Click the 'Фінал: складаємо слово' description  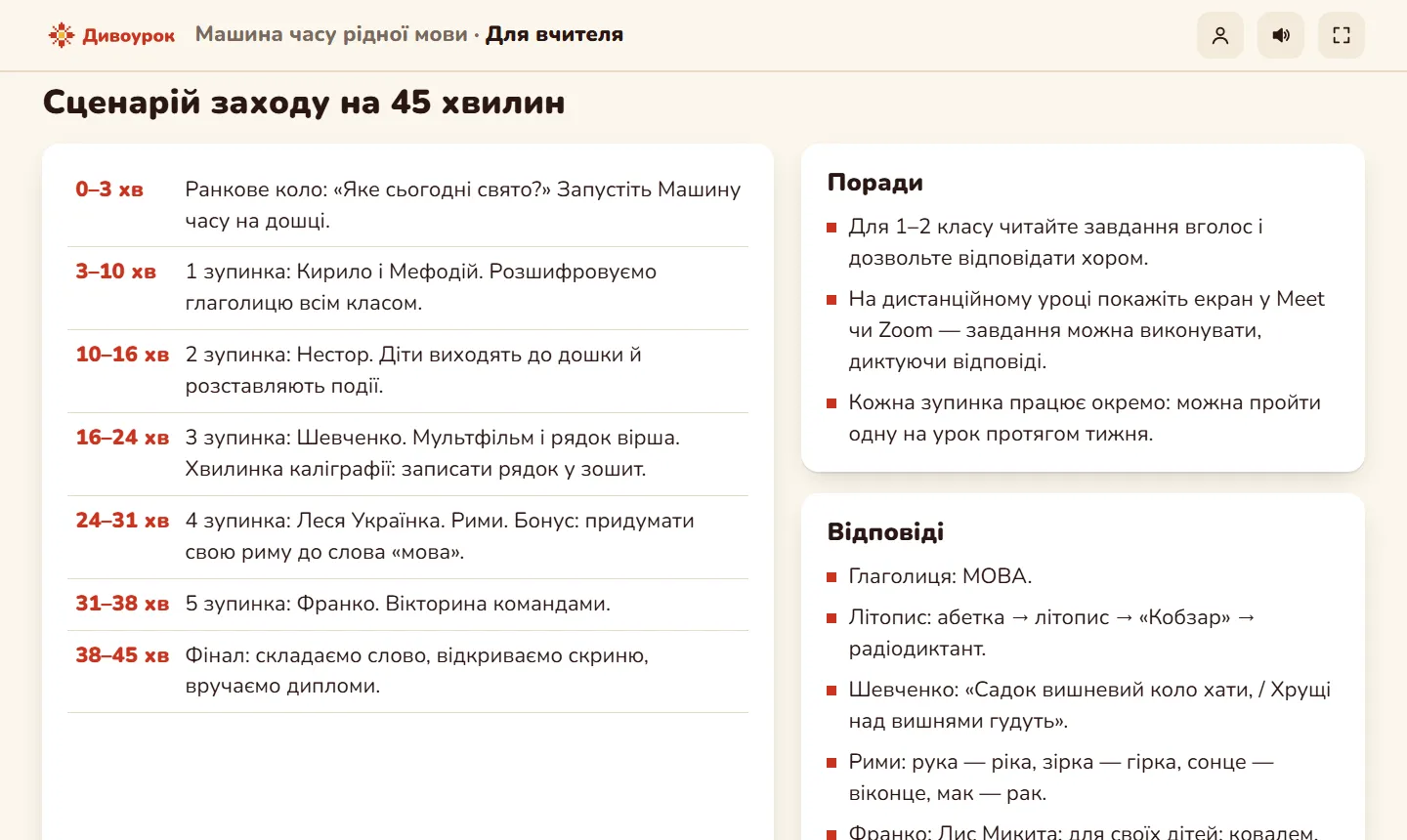click(x=417, y=671)
